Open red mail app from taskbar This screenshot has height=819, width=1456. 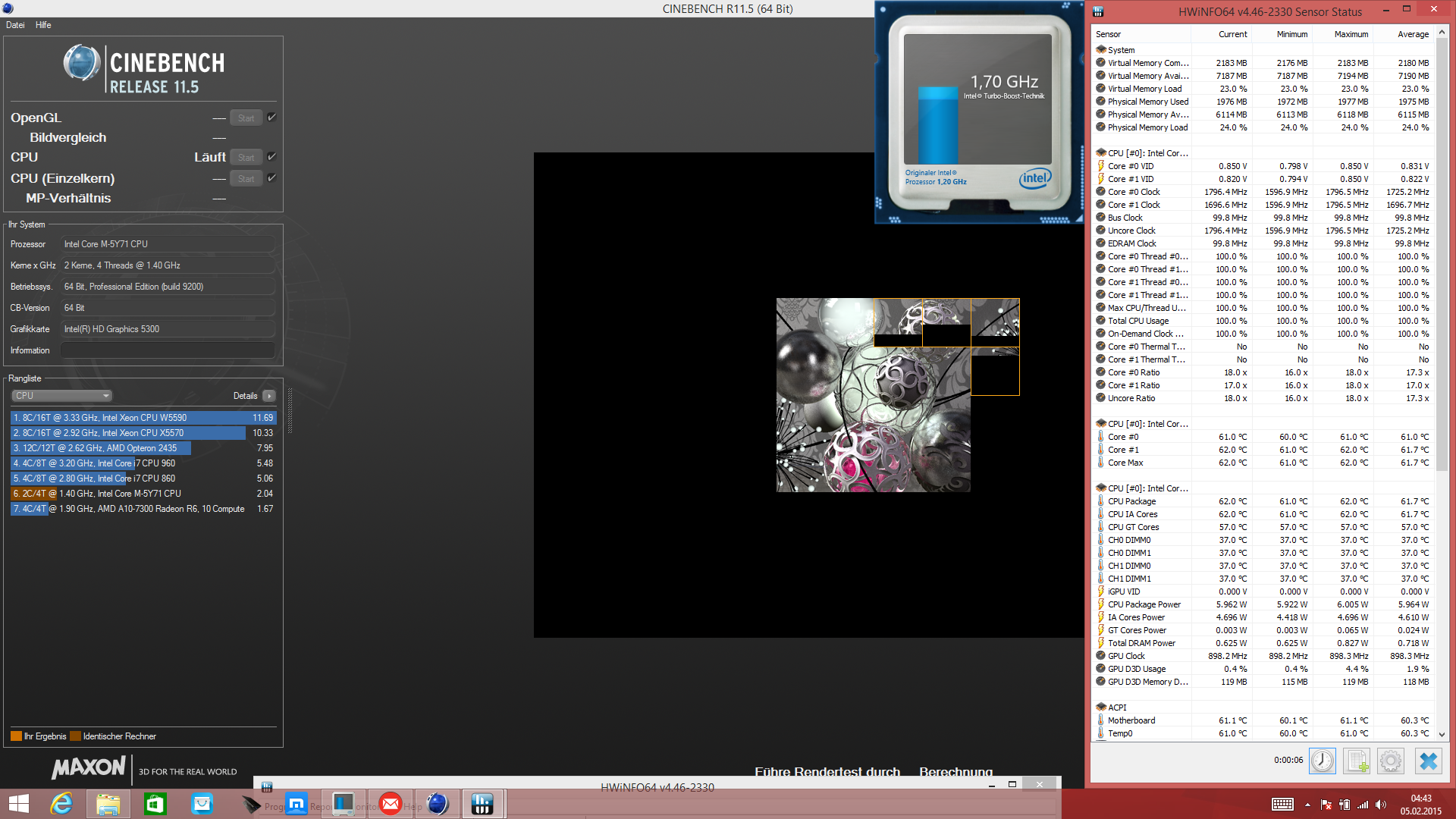point(391,804)
